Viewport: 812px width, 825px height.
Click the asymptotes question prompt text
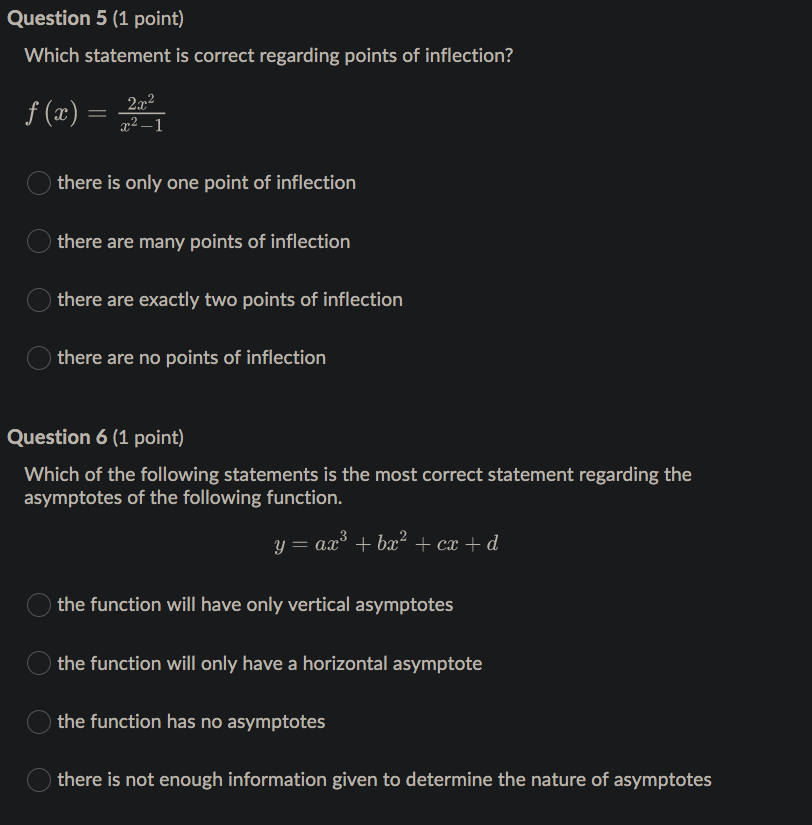(357, 485)
